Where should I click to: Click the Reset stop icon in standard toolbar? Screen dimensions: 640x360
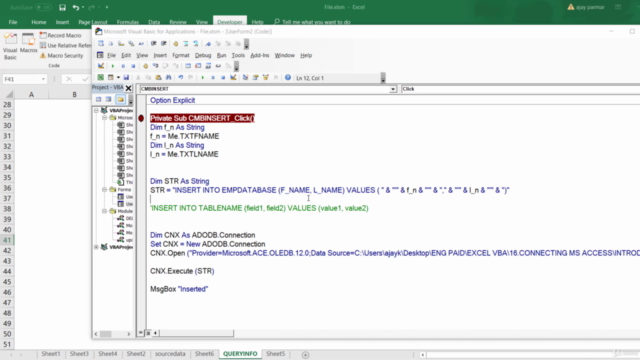coord(223,78)
